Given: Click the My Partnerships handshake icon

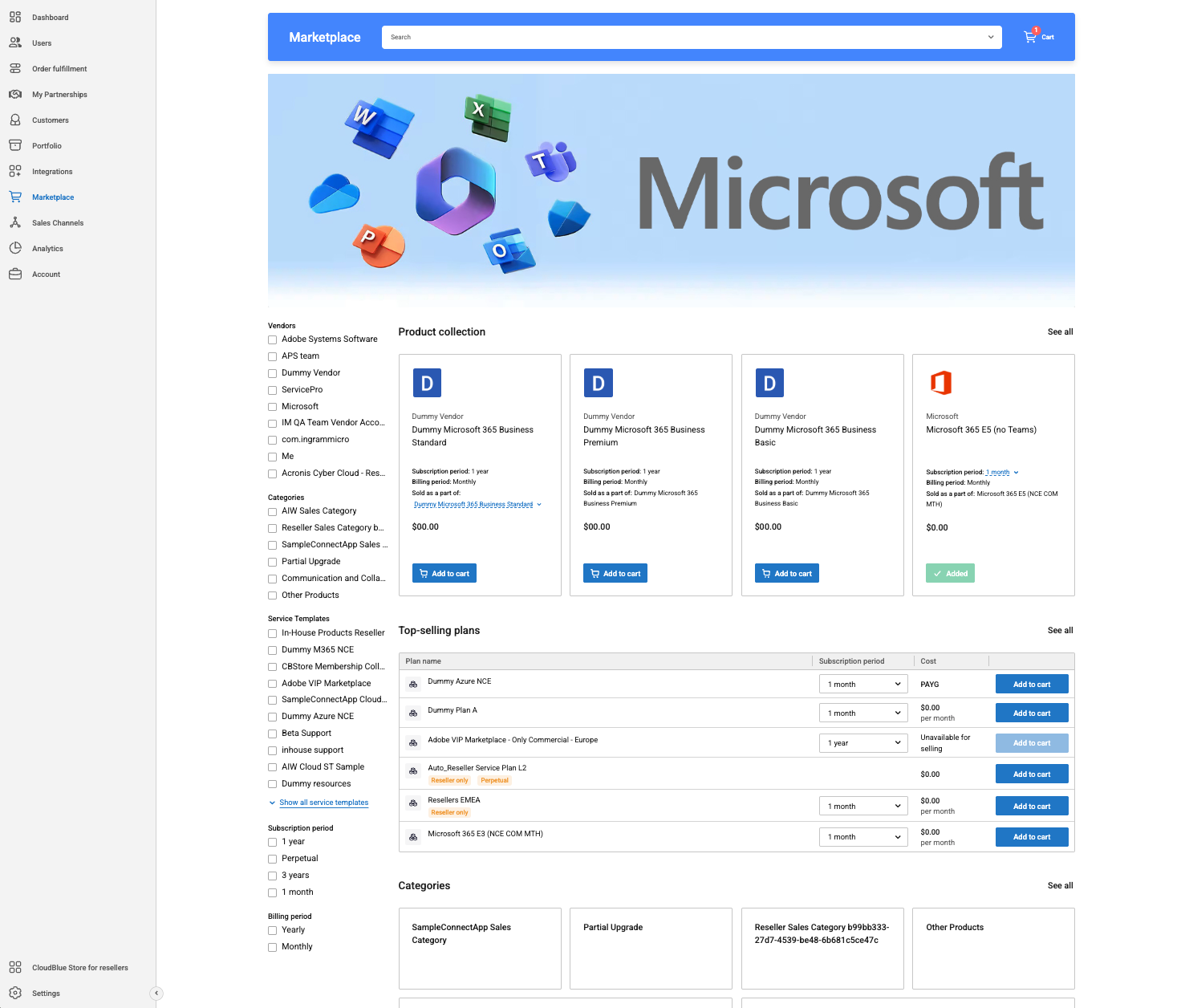Looking at the screenshot, I should click(x=15, y=94).
